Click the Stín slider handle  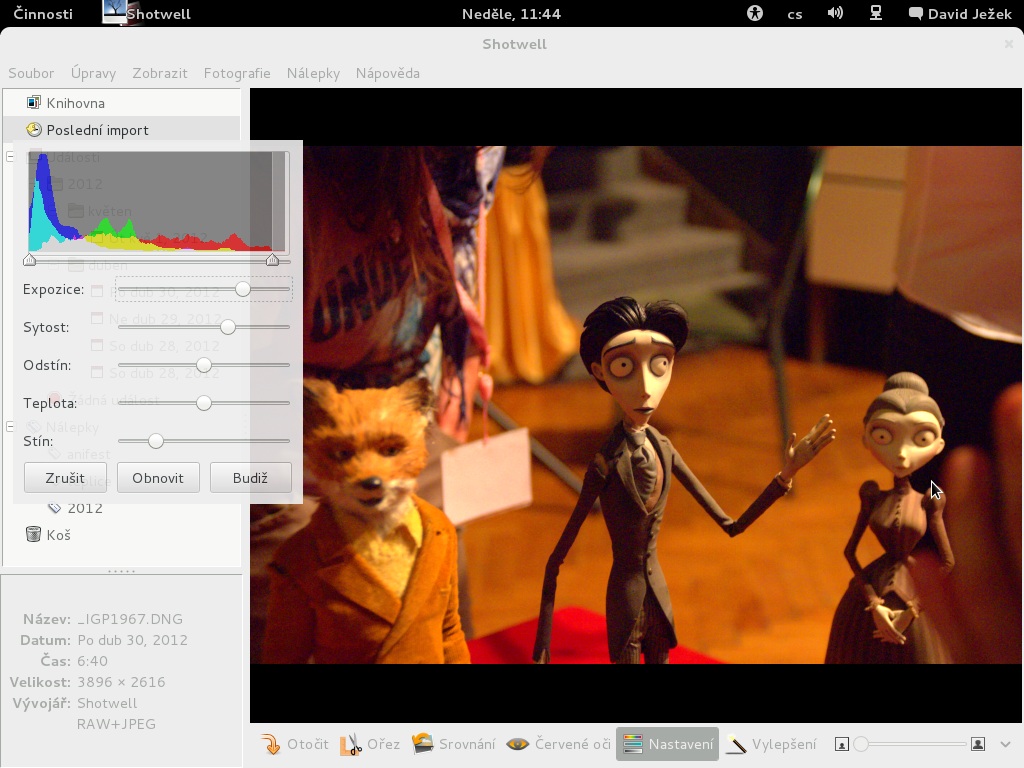[155, 441]
